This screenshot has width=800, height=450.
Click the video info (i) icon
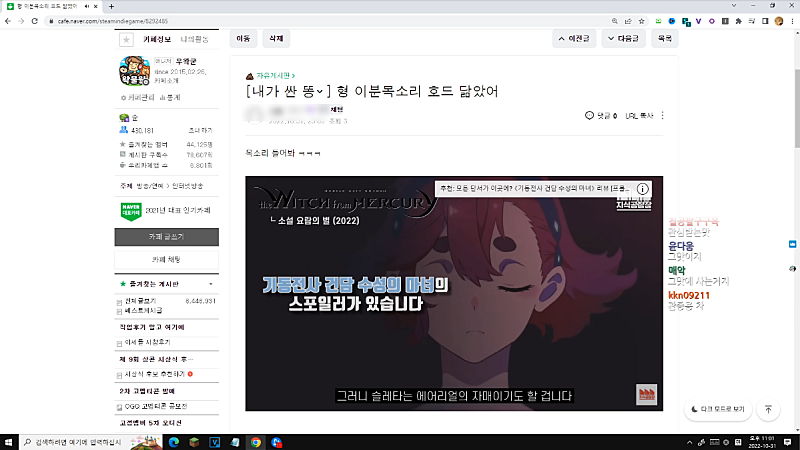coord(642,189)
